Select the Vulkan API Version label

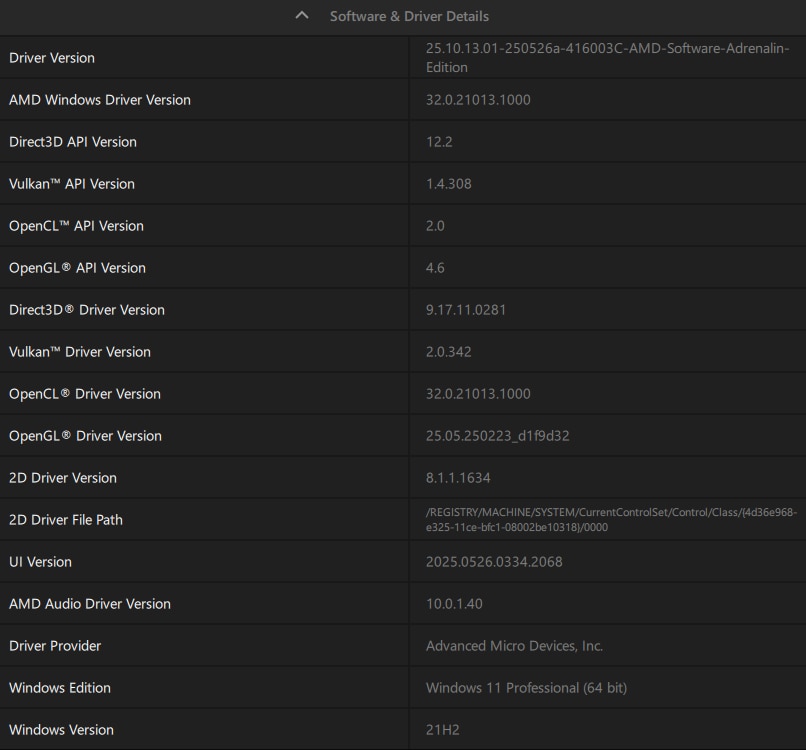click(72, 184)
